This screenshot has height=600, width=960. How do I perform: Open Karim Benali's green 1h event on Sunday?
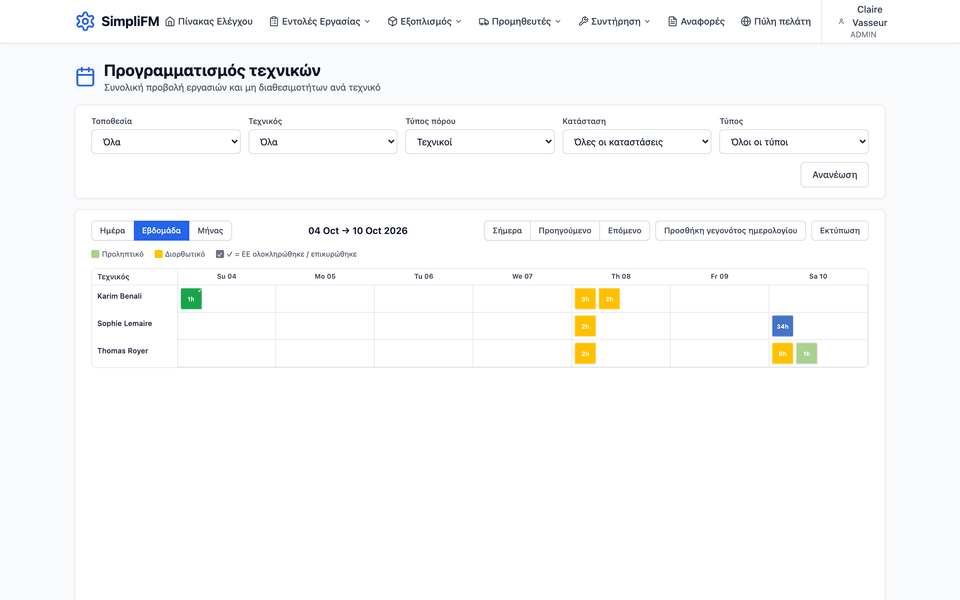(191, 299)
